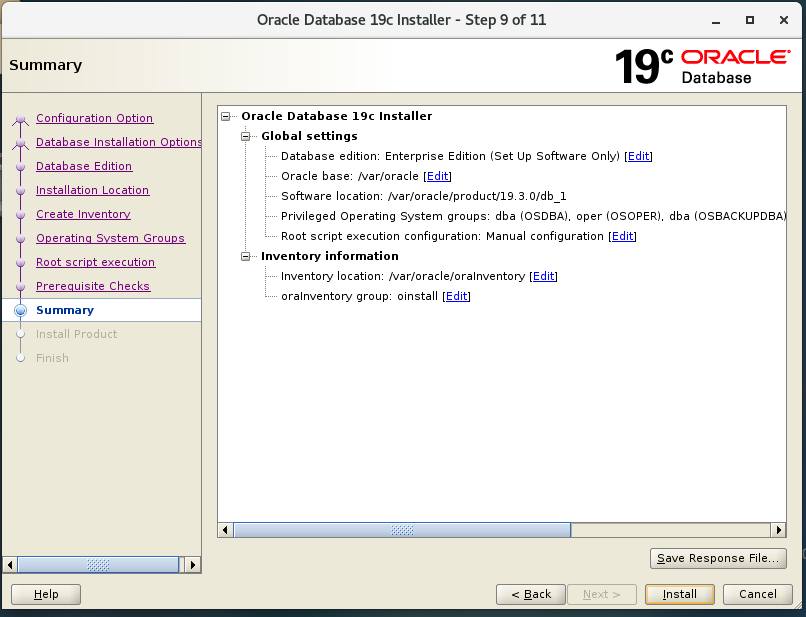Edit the Oracle base location
Screen dimensions: 806x617
[437, 176]
